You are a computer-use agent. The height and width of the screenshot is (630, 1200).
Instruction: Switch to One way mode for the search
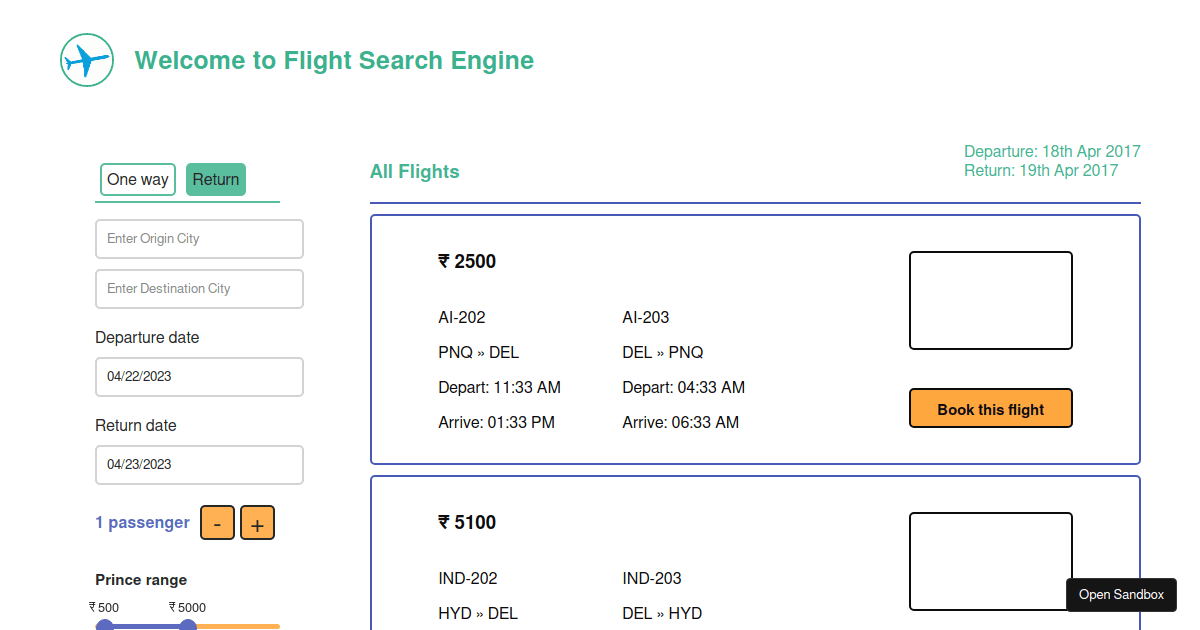coord(137,179)
